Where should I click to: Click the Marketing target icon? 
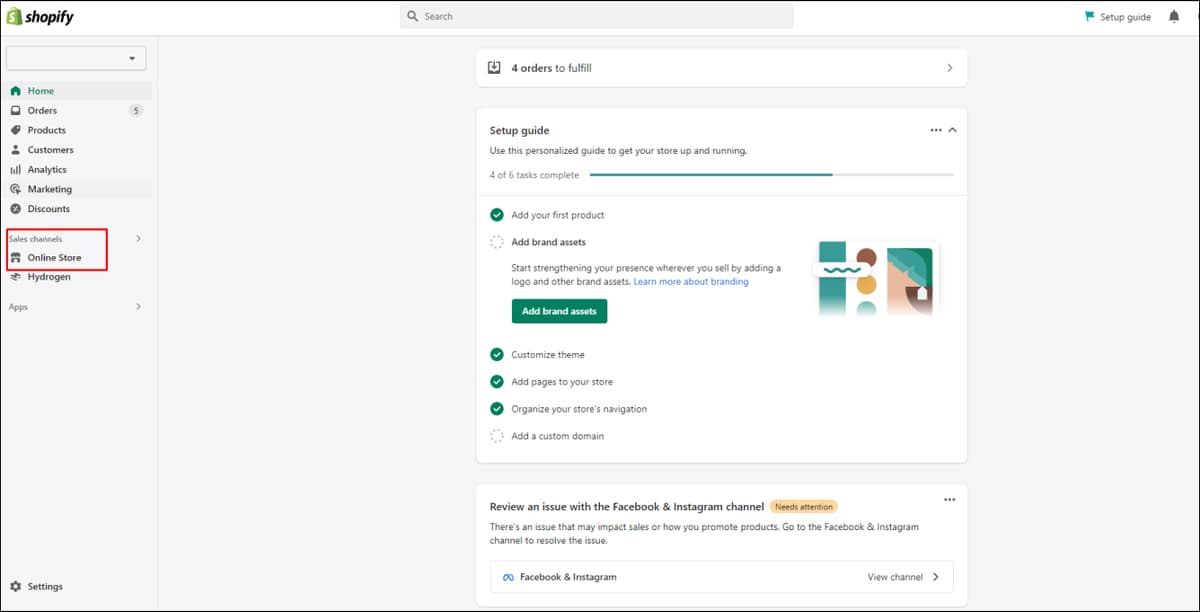click(15, 189)
